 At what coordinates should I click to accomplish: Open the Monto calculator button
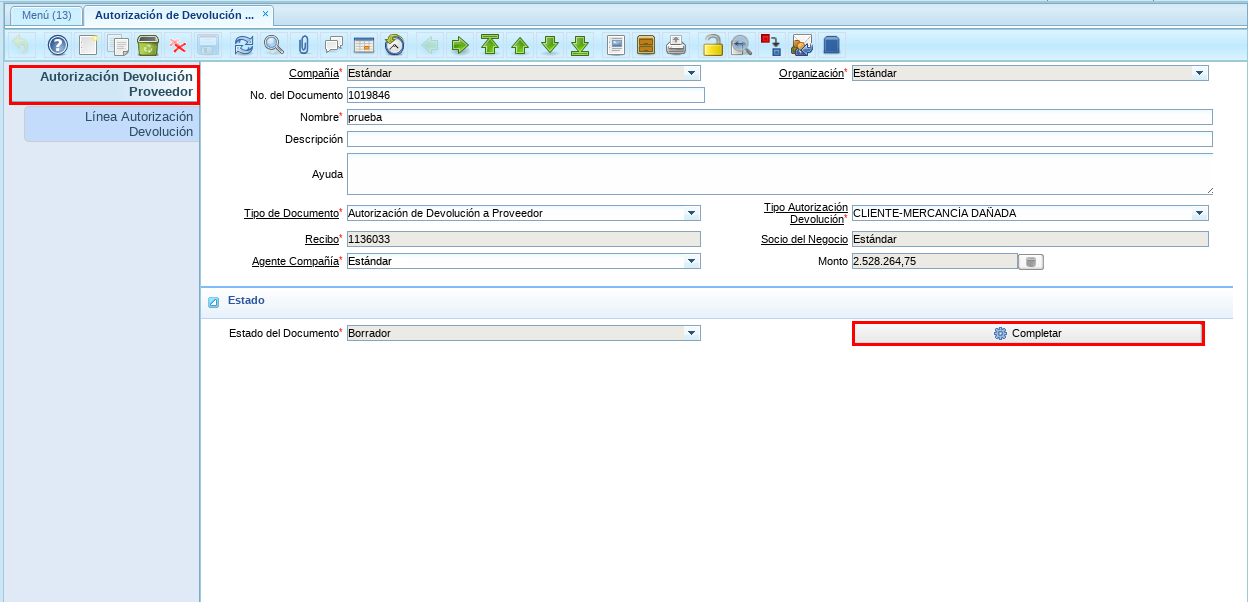point(1031,262)
